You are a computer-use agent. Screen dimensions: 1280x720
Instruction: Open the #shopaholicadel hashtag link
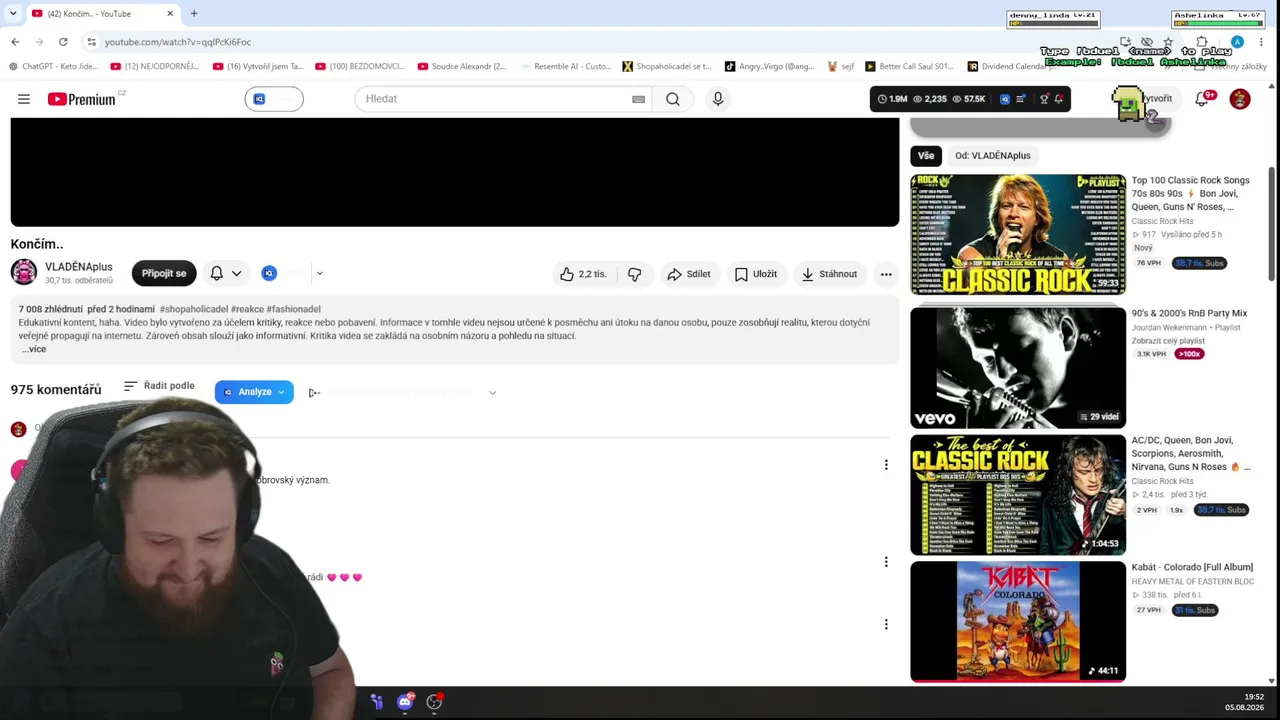click(194, 310)
